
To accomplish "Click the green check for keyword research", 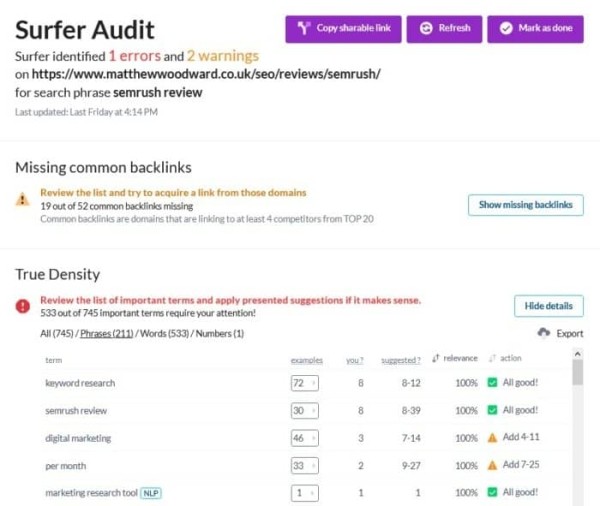I will coord(492,383).
